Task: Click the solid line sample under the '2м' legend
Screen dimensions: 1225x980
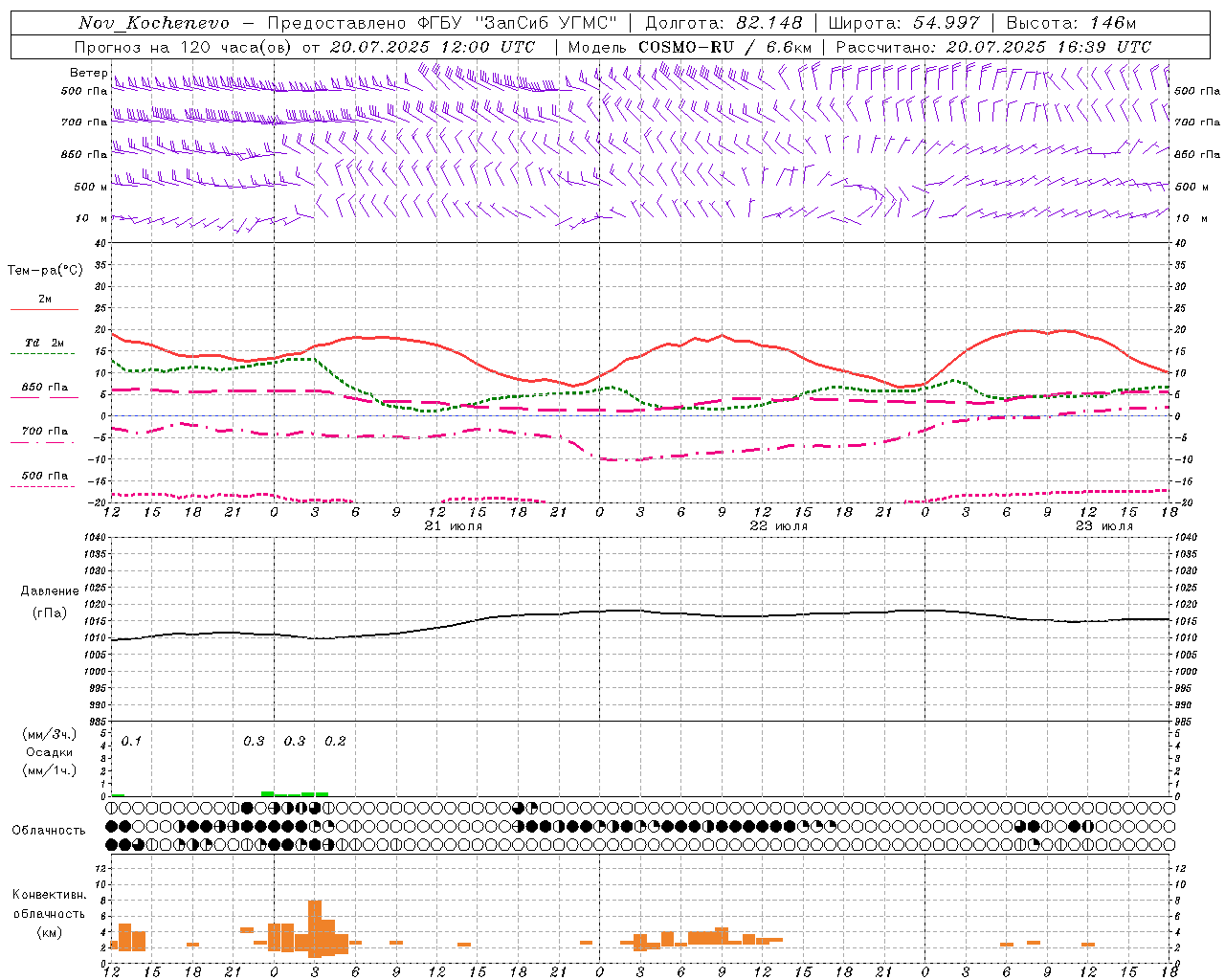Action: click(44, 310)
